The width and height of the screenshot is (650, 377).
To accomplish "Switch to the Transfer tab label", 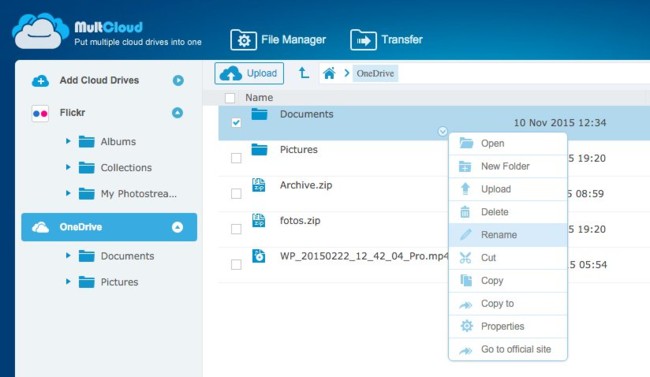I will coord(402,40).
